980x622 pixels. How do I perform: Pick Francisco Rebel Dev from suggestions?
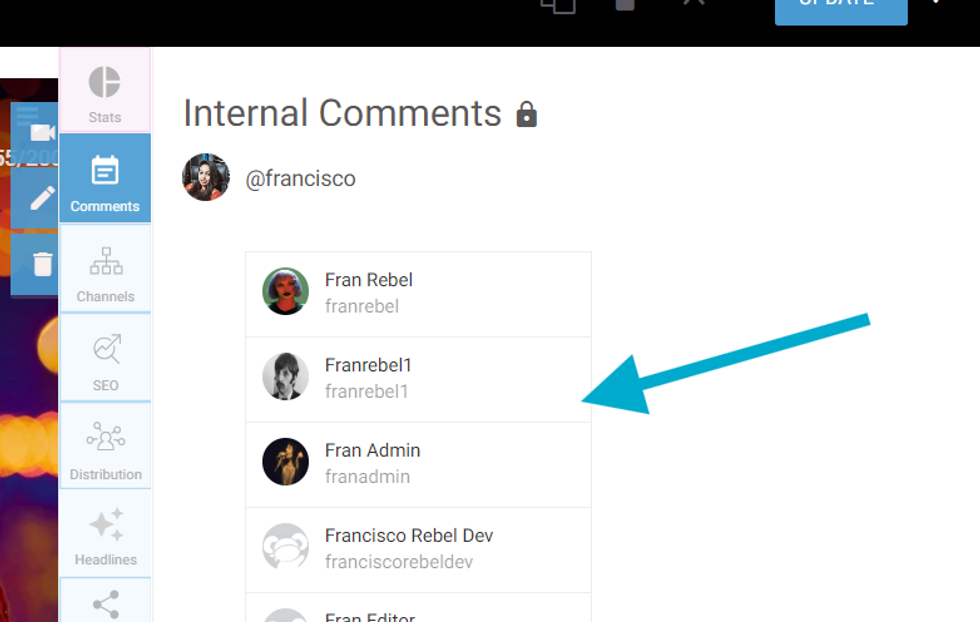pyautogui.click(x=418, y=549)
